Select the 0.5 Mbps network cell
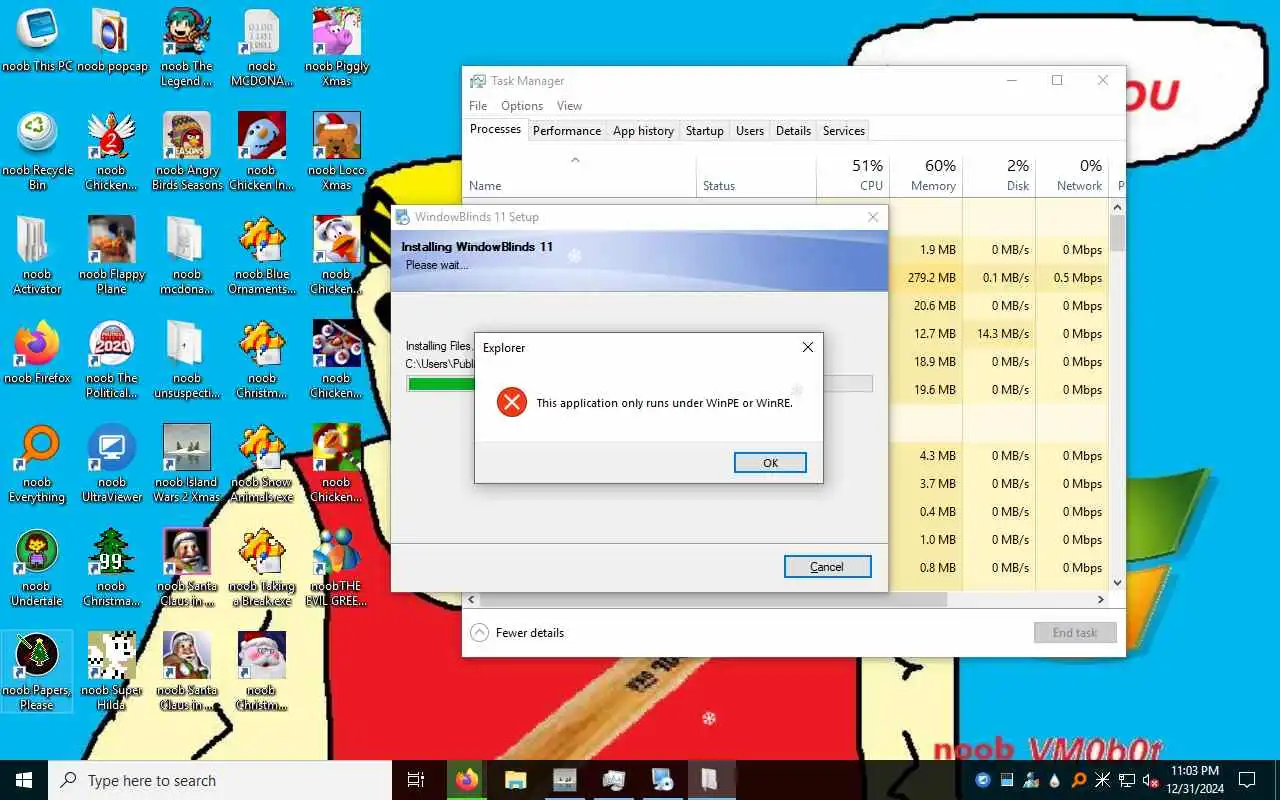The image size is (1280, 800). (x=1072, y=278)
